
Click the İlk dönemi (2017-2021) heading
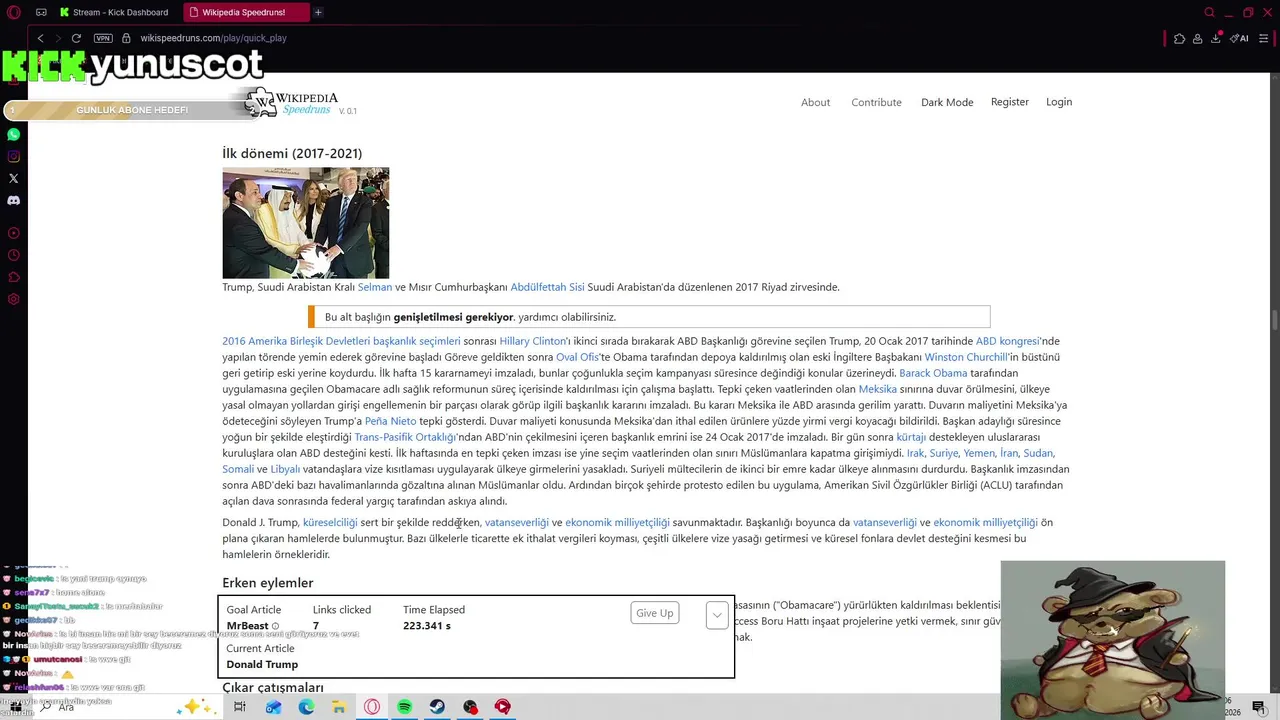click(292, 153)
